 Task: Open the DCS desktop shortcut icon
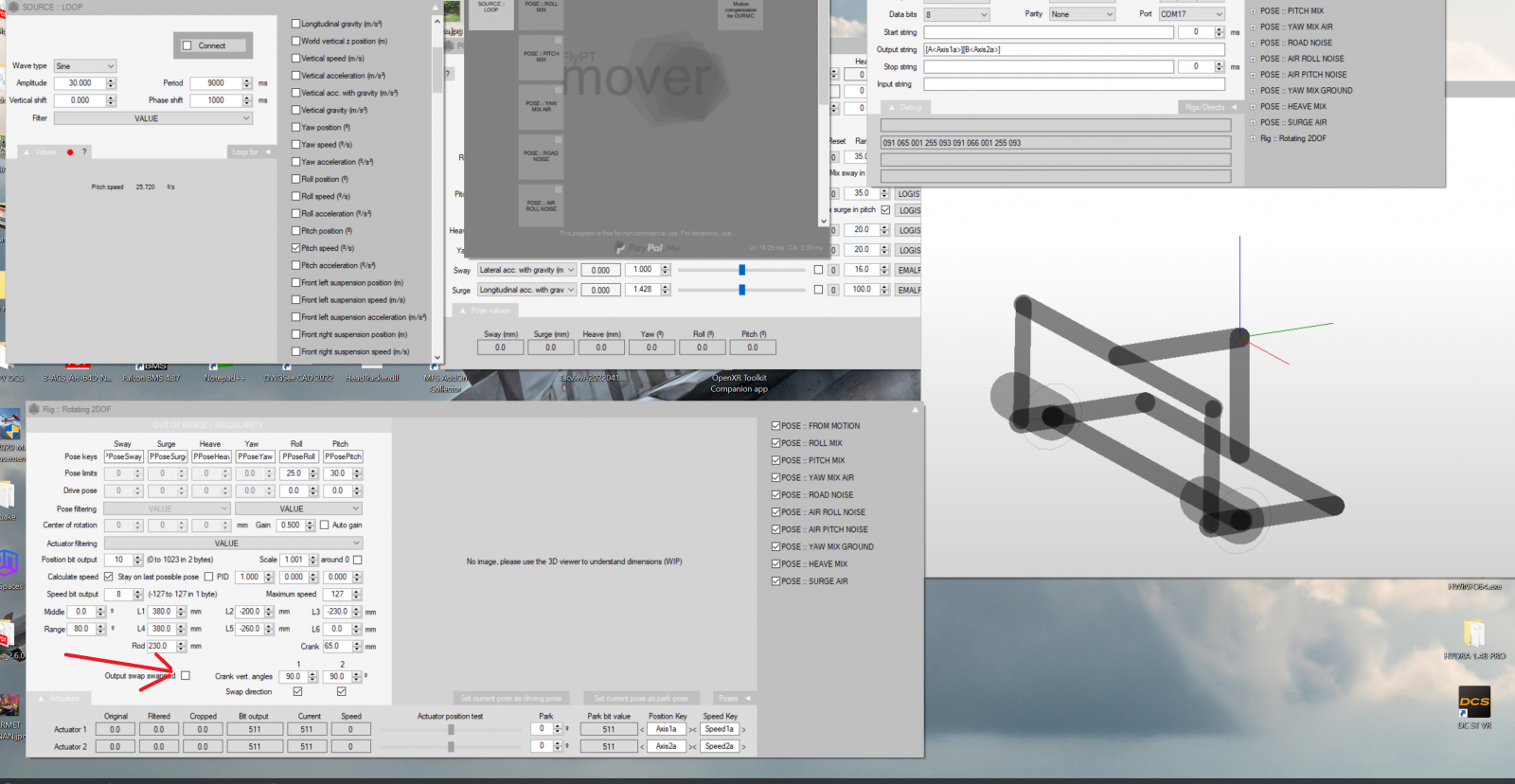point(1474,704)
